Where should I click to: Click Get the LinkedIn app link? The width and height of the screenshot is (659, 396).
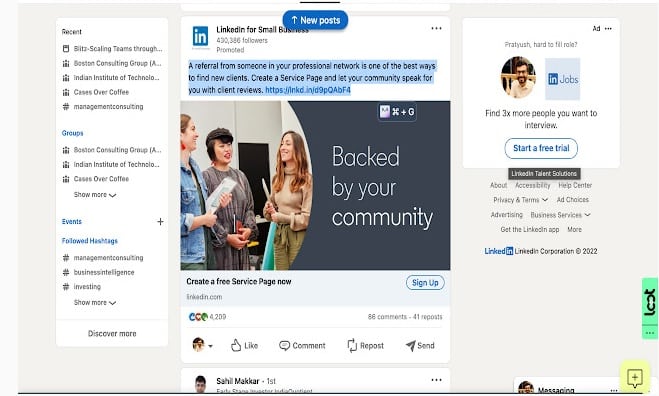tap(530, 230)
